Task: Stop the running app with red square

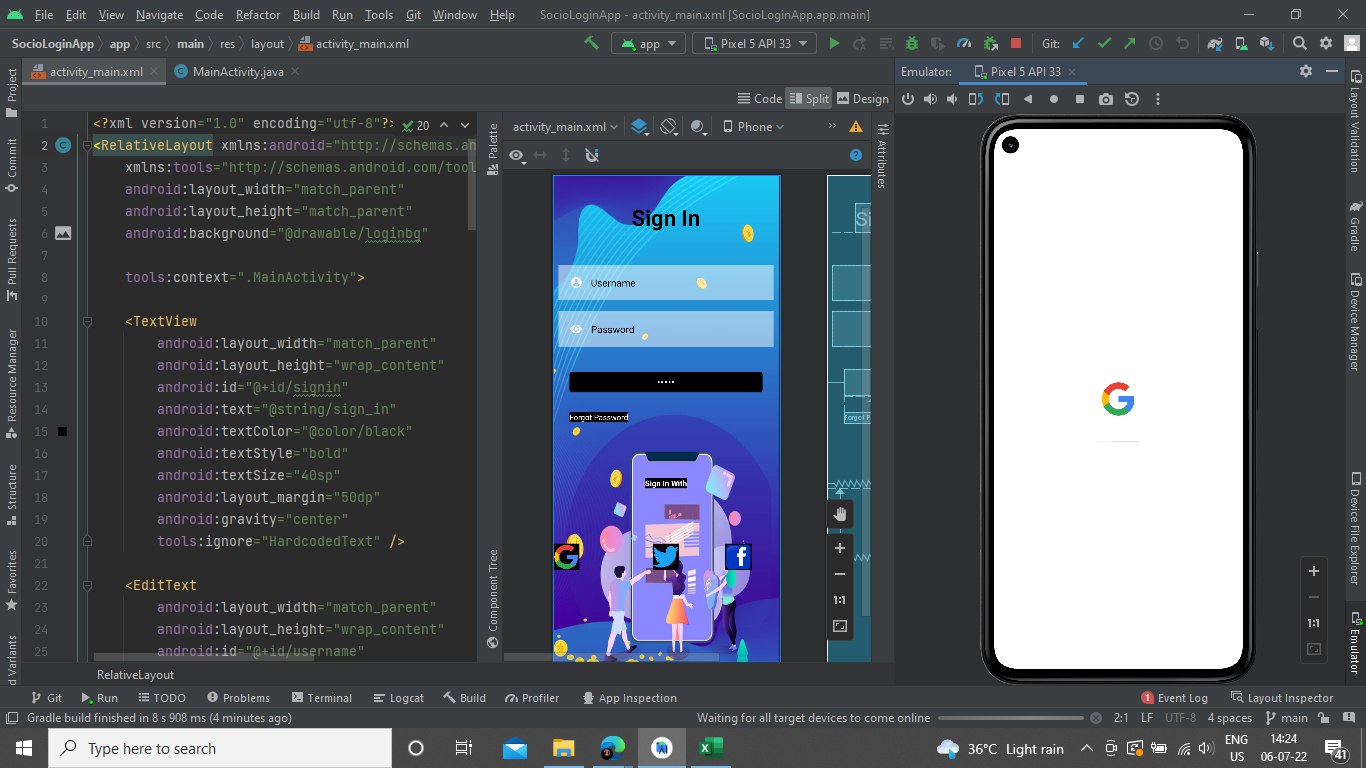Action: (1016, 44)
